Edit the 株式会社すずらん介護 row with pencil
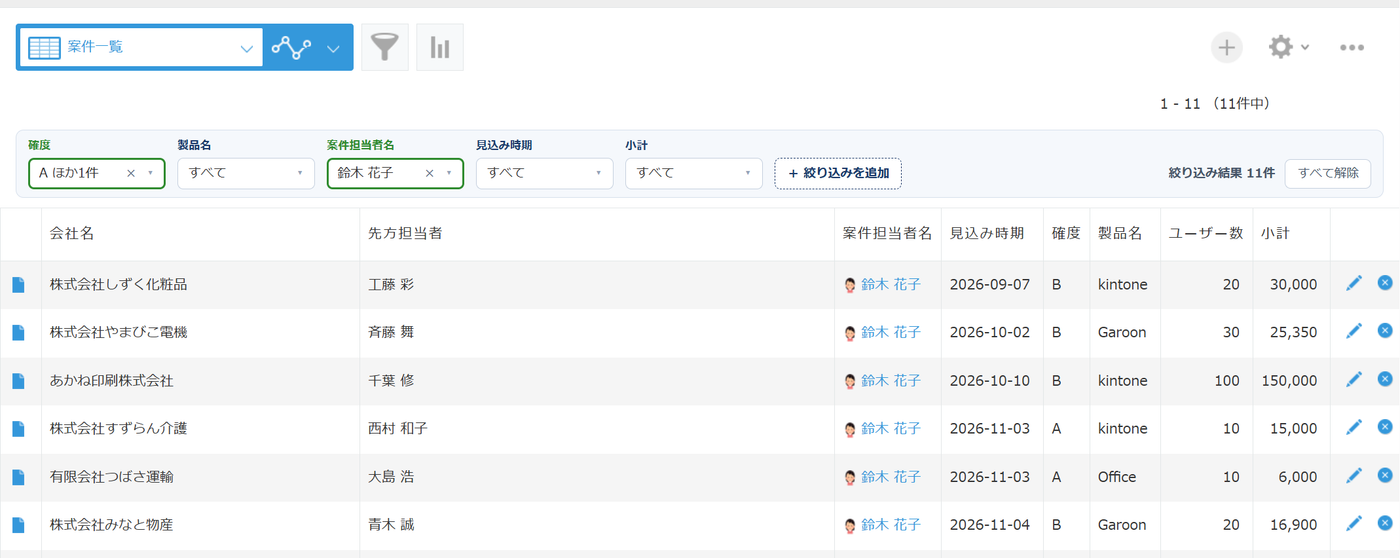This screenshot has height=558, width=1400. coord(1354,427)
